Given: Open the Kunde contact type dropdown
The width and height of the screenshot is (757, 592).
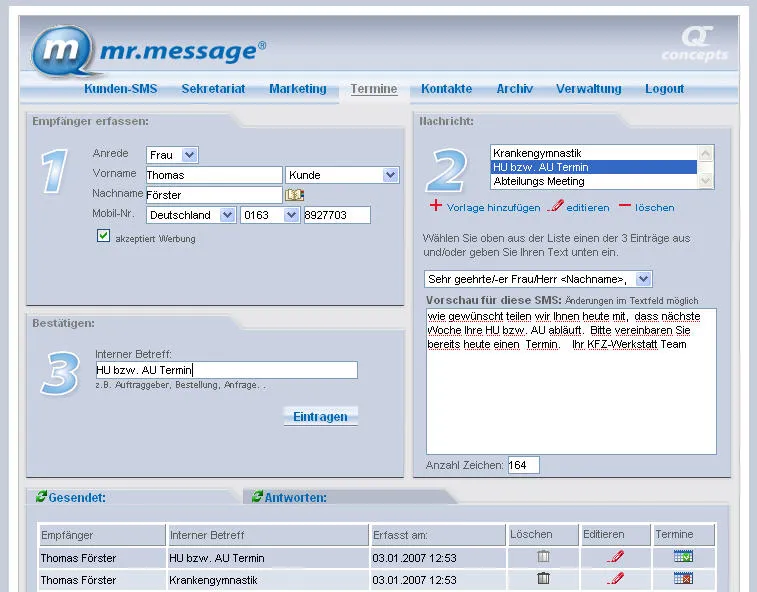Looking at the screenshot, I should click(x=342, y=175).
